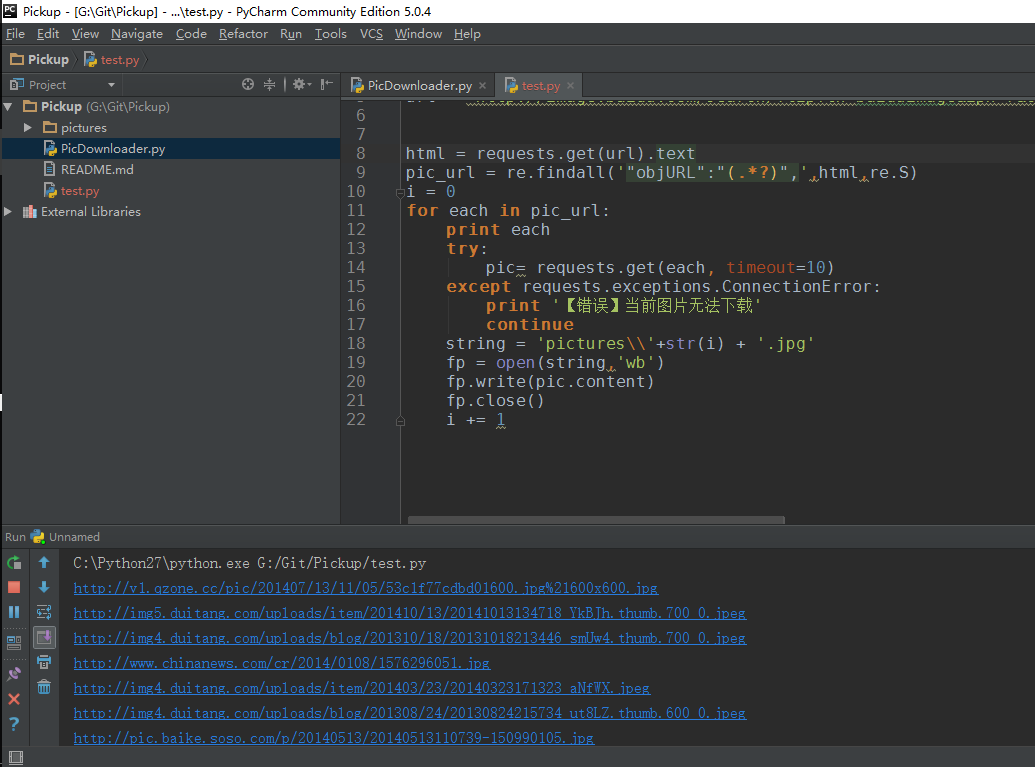This screenshot has height=767, width=1035.
Task: Click the PyCharm application icon in title bar
Action: coord(10,11)
